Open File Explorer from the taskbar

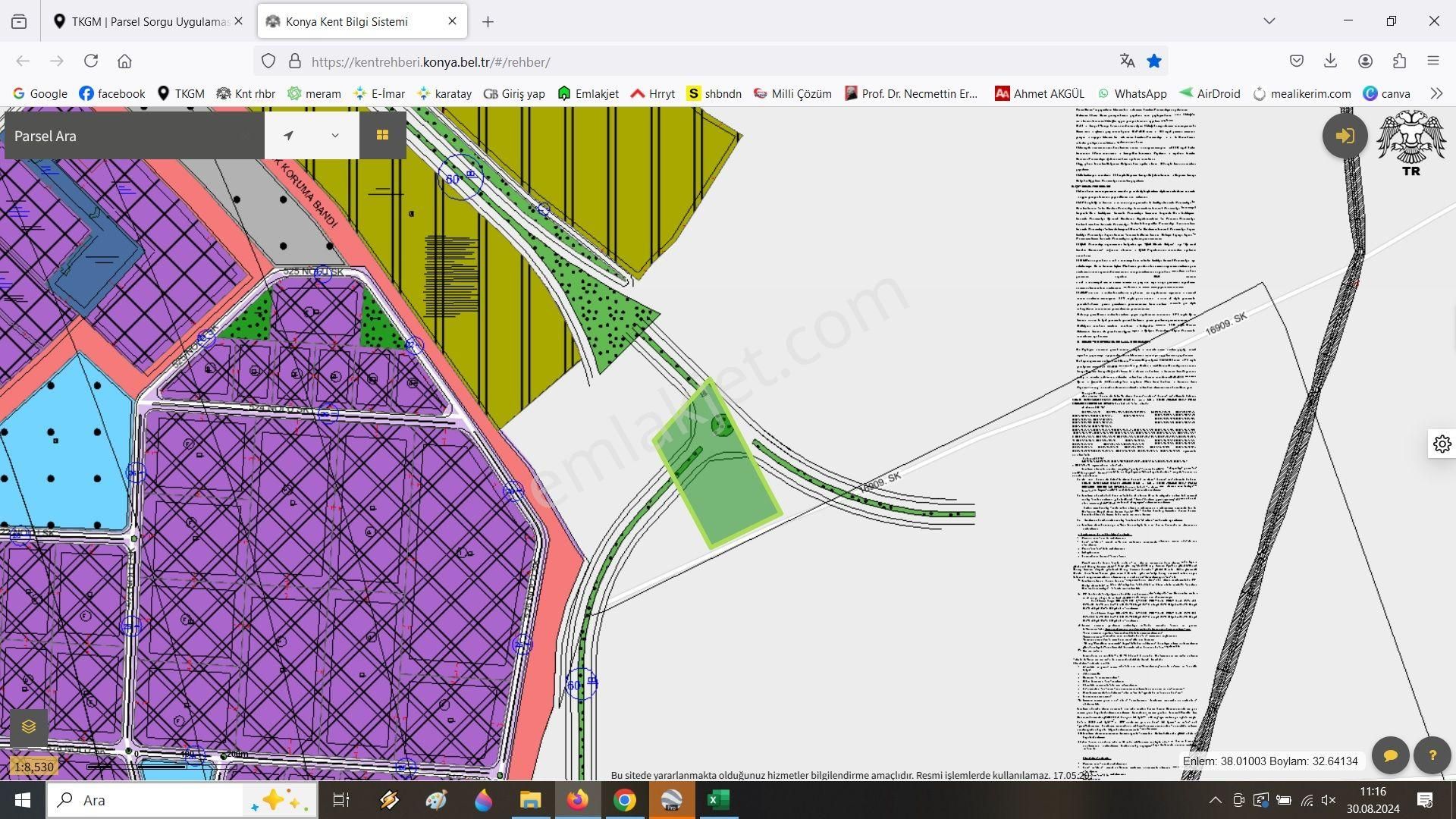point(530,800)
